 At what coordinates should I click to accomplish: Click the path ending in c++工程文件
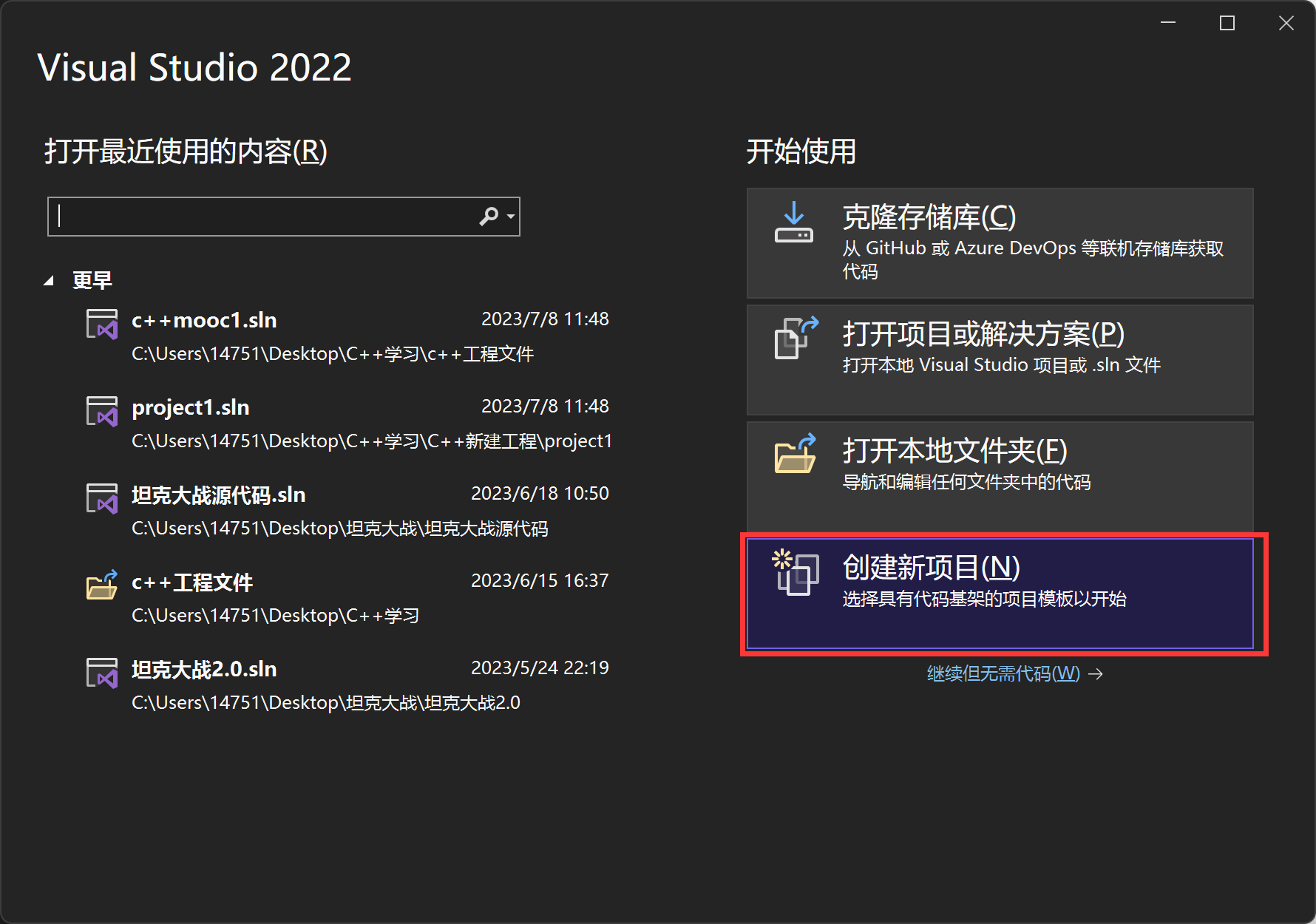pos(333,354)
